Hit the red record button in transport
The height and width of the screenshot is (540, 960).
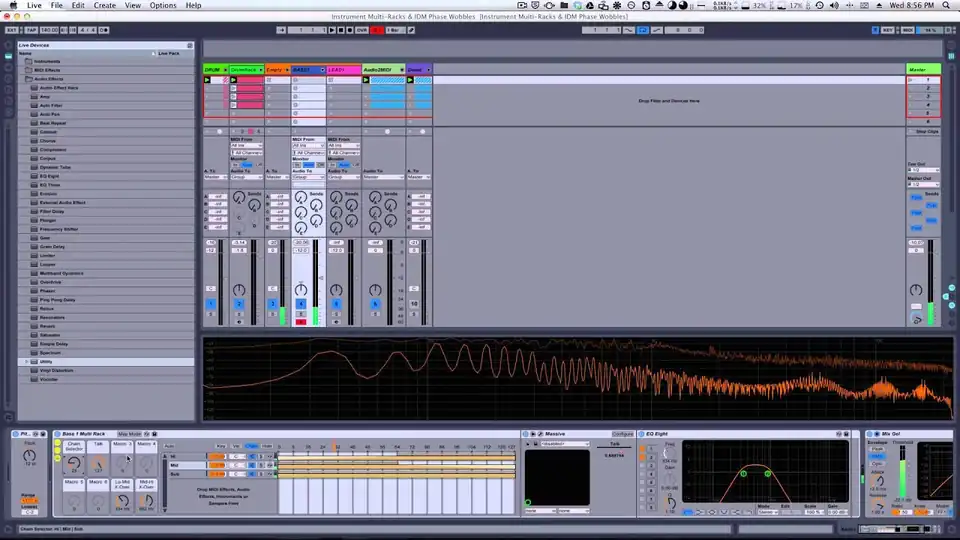click(x=376, y=30)
